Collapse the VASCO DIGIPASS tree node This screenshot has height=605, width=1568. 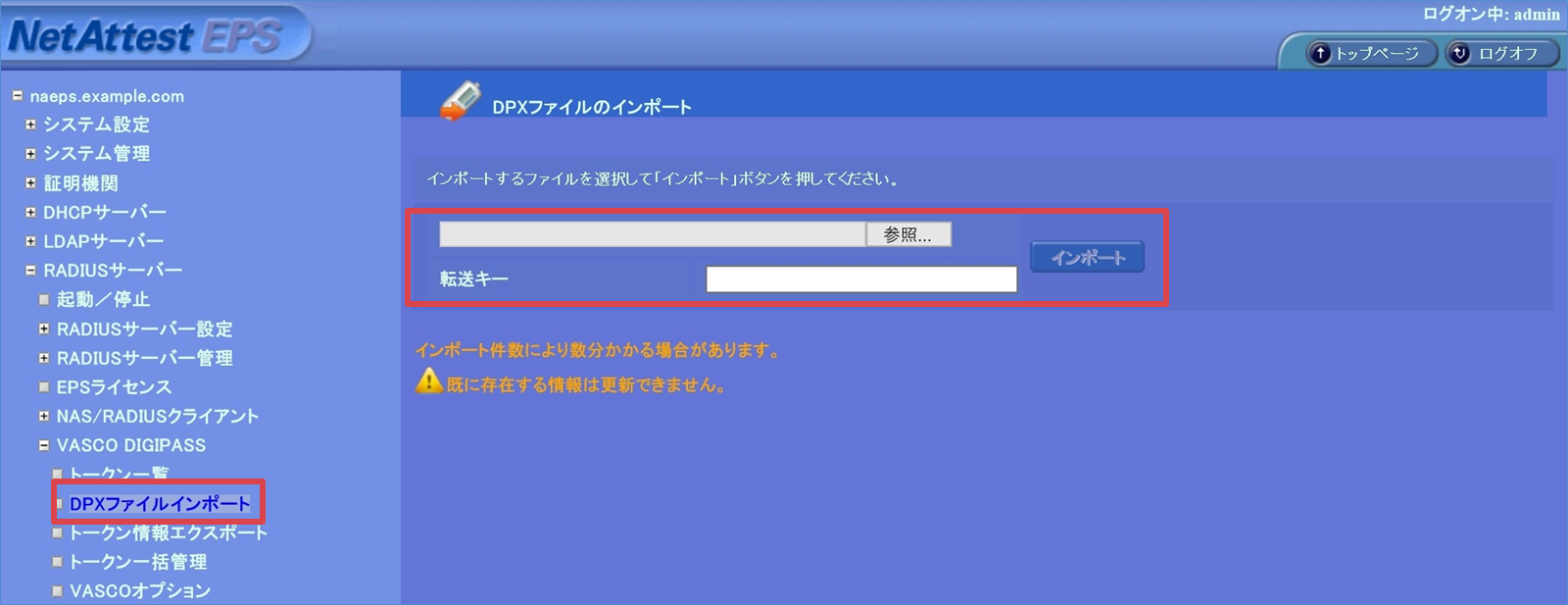point(44,445)
